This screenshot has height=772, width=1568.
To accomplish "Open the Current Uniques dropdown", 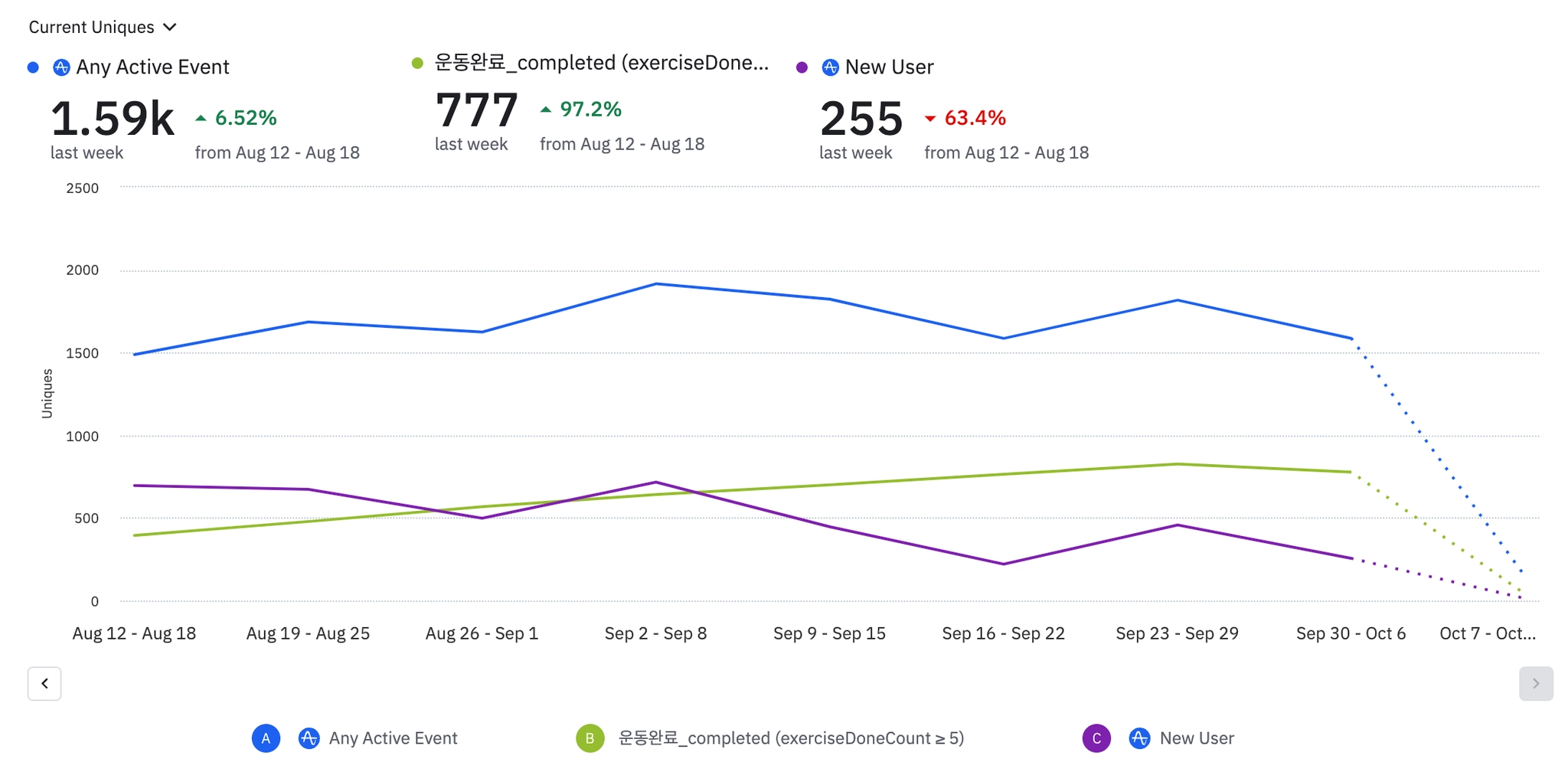I will click(x=103, y=28).
